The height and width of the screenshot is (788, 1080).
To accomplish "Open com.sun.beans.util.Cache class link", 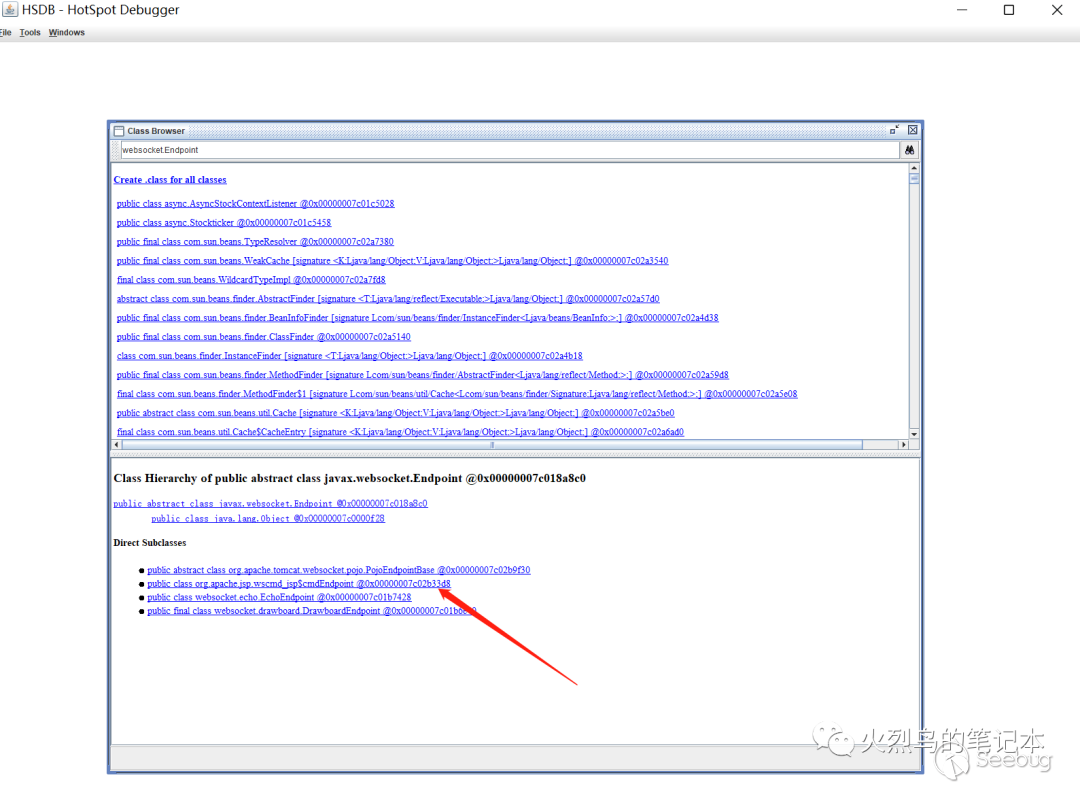I will (x=395, y=413).
